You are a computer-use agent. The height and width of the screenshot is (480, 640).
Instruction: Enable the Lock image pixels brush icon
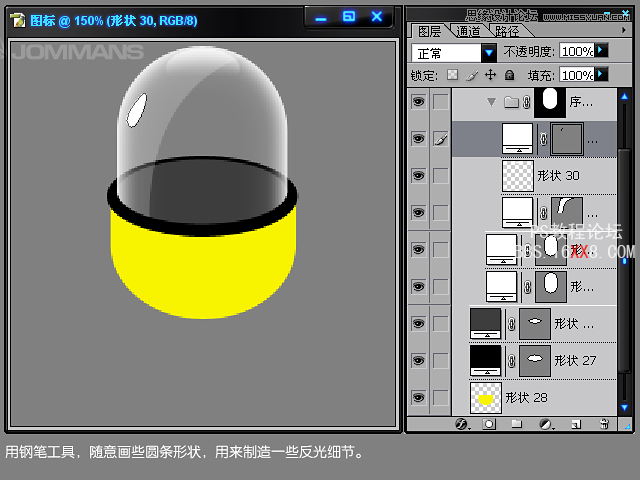[471, 75]
